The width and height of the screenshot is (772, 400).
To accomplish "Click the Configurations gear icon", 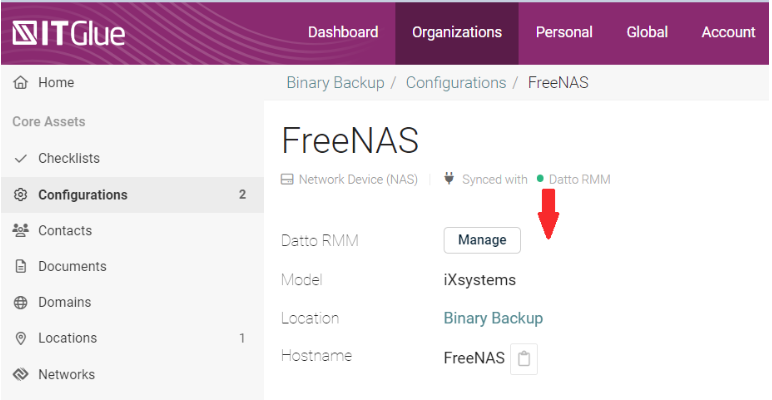I will [x=20, y=195].
